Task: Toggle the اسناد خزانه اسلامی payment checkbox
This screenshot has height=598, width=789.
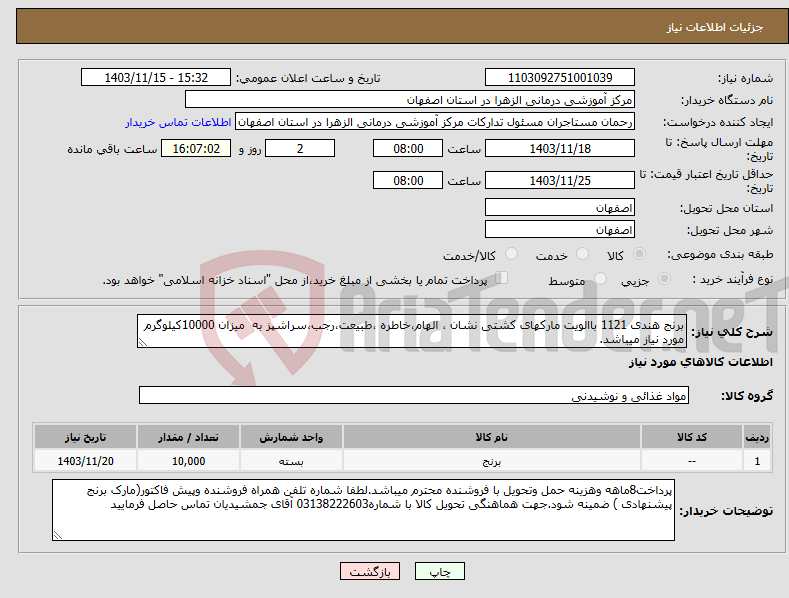Action: (x=502, y=277)
